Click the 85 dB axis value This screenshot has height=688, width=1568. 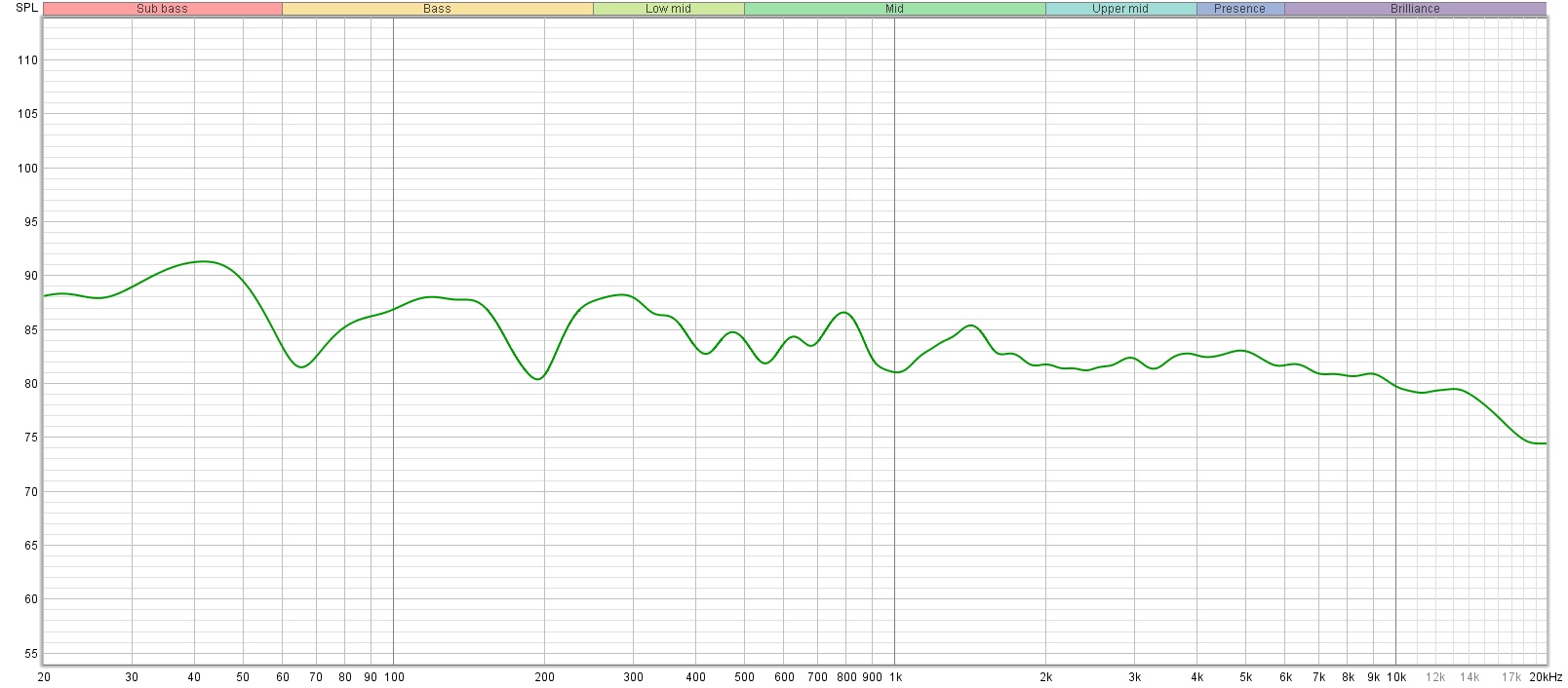31,330
